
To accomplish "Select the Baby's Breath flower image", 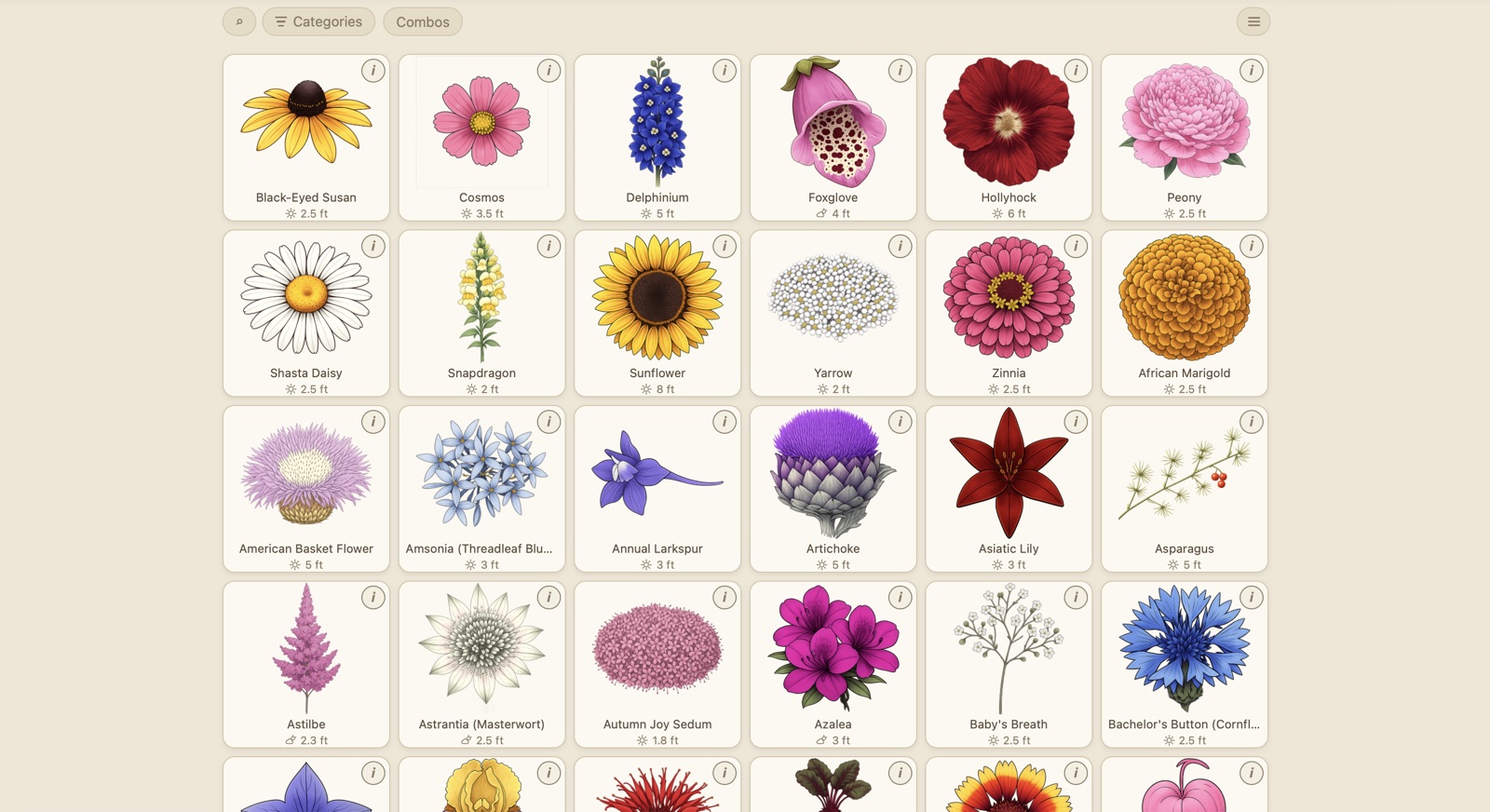I will (1009, 648).
